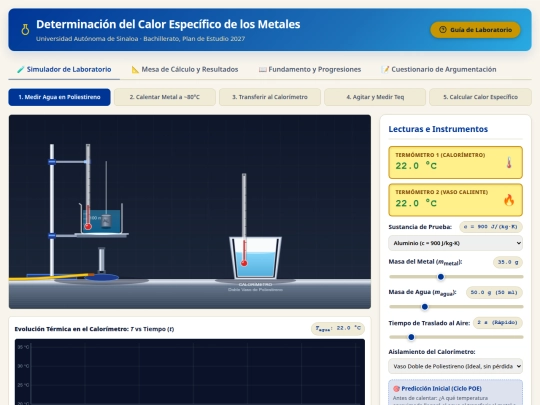
Task: Open the Mesa de Cálculo y Resultados tab
Action: point(185,70)
